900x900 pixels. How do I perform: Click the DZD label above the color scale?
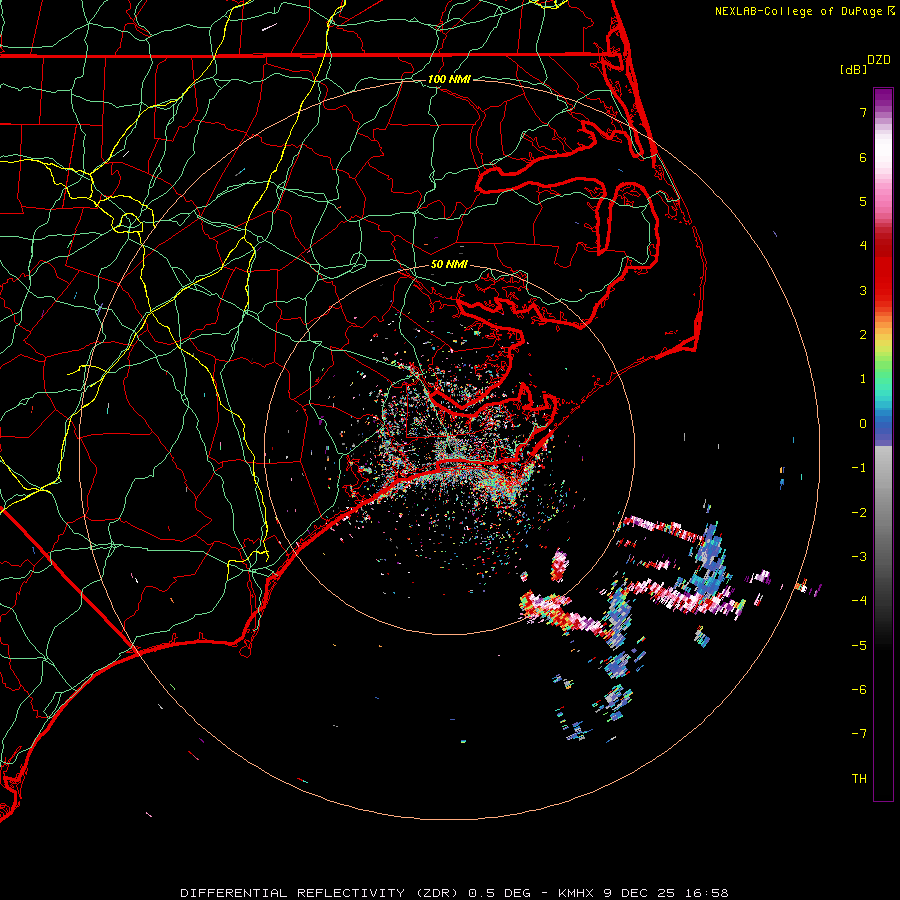(x=879, y=60)
